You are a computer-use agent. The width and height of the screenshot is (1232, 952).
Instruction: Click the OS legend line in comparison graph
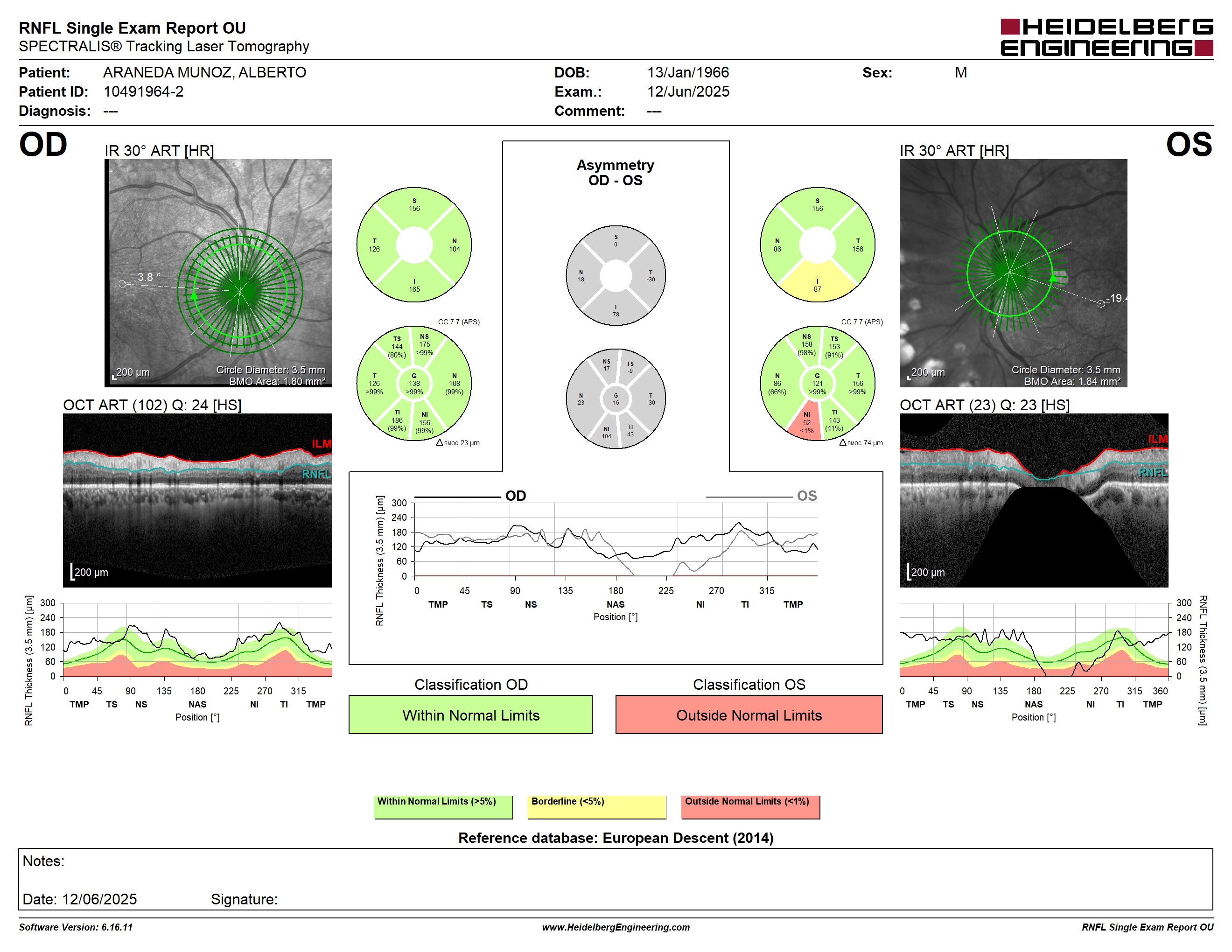tap(749, 497)
